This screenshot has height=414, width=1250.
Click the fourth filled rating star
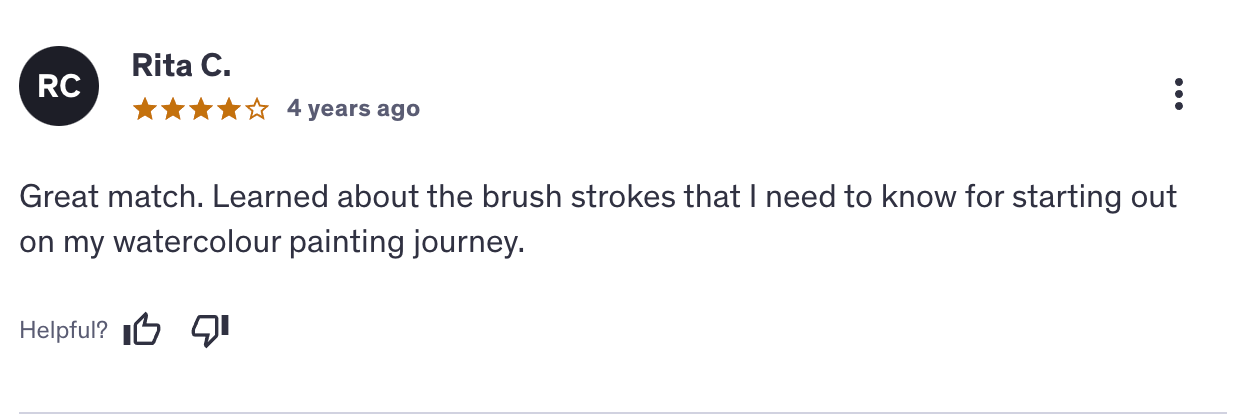click(x=229, y=109)
